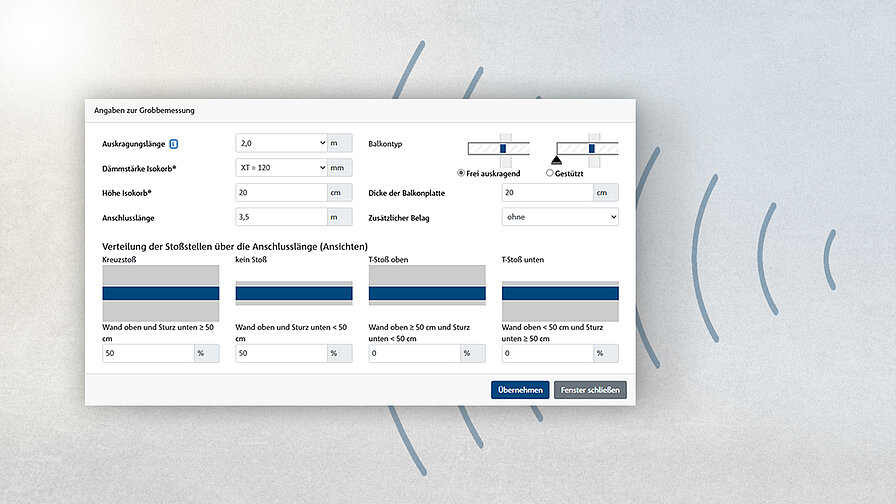Click the Anschlusslänge label
The width and height of the screenshot is (896, 504).
[128, 218]
